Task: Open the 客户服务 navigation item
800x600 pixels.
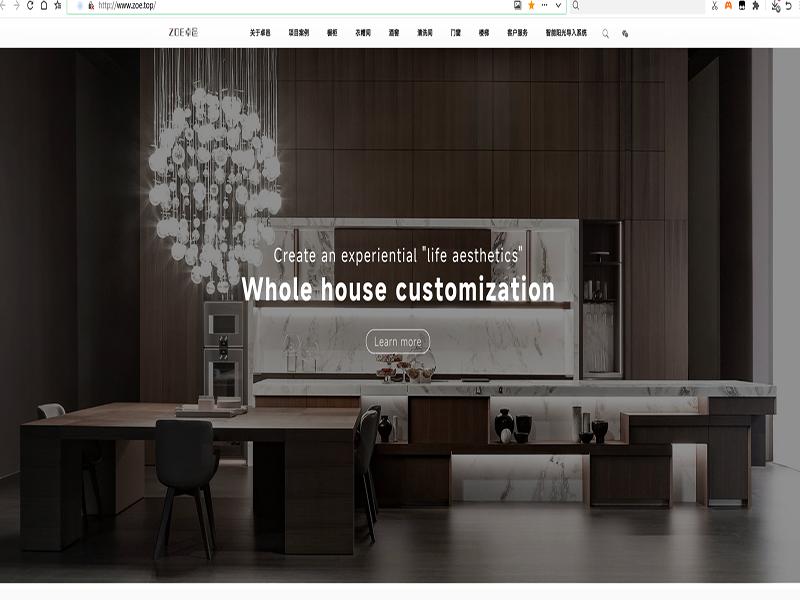Action: pos(517,33)
